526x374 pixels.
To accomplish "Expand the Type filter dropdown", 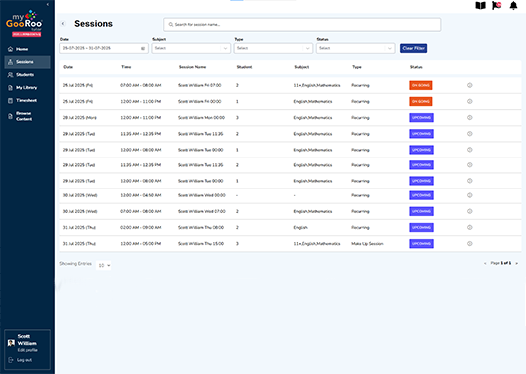I will click(x=273, y=48).
